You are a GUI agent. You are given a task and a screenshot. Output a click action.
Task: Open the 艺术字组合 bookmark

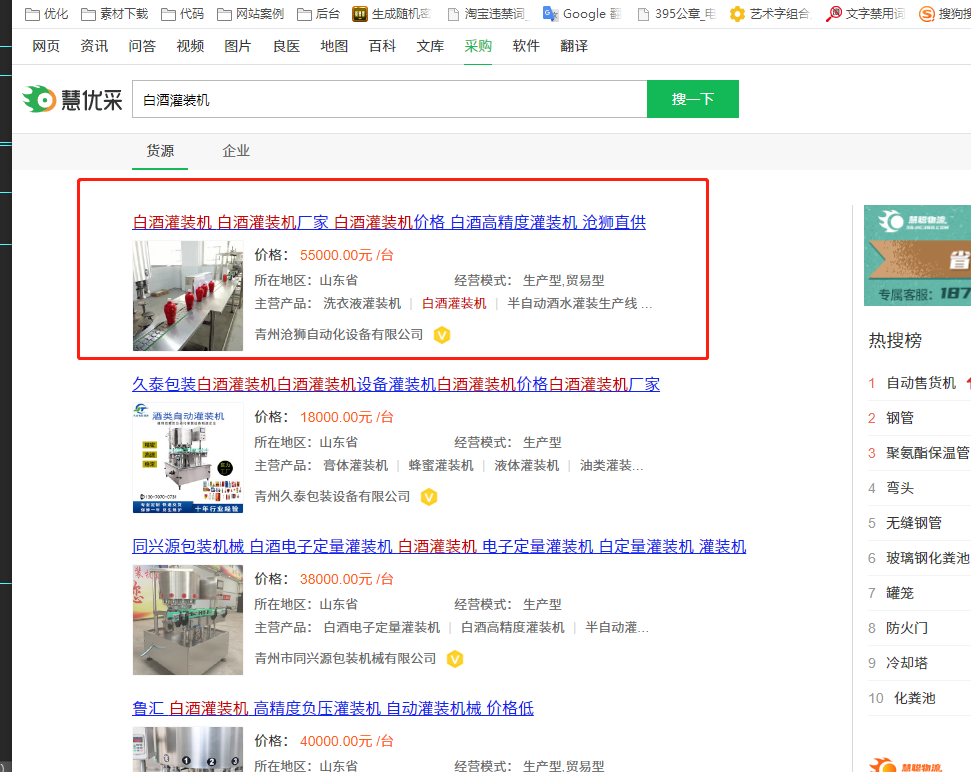pyautogui.click(x=770, y=14)
